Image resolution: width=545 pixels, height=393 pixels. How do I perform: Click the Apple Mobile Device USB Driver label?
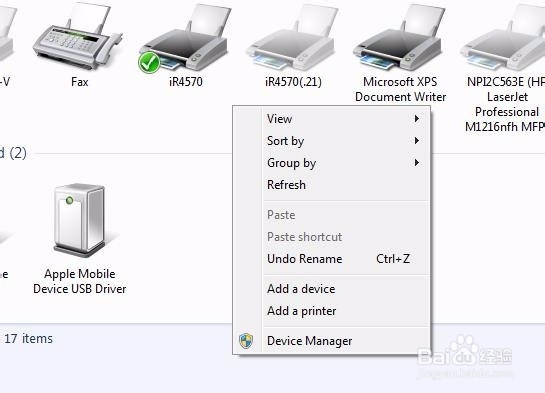pyautogui.click(x=80, y=281)
